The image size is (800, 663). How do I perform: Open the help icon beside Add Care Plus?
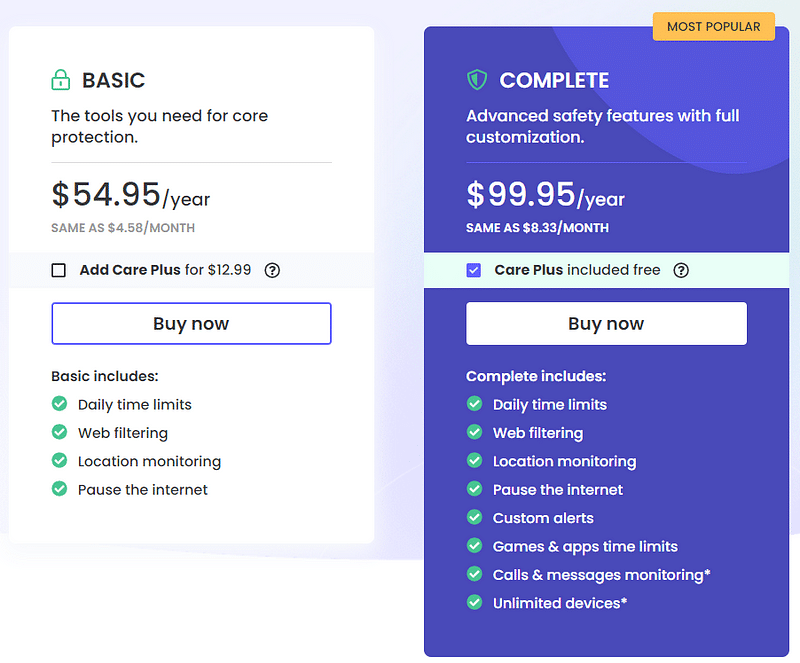pyautogui.click(x=272, y=270)
